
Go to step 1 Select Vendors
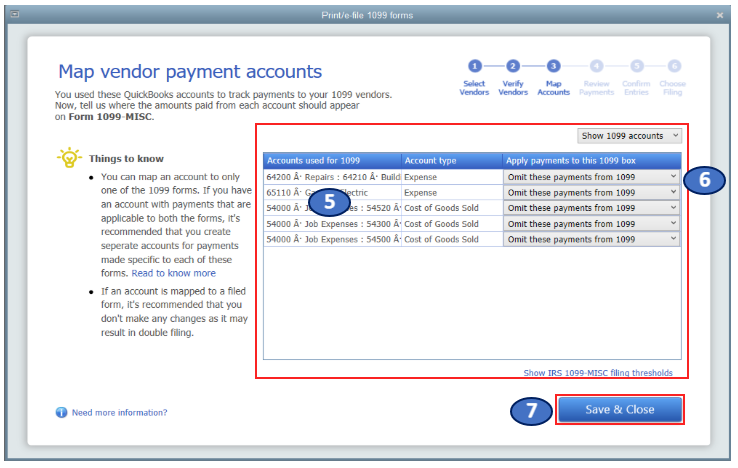[x=474, y=78]
